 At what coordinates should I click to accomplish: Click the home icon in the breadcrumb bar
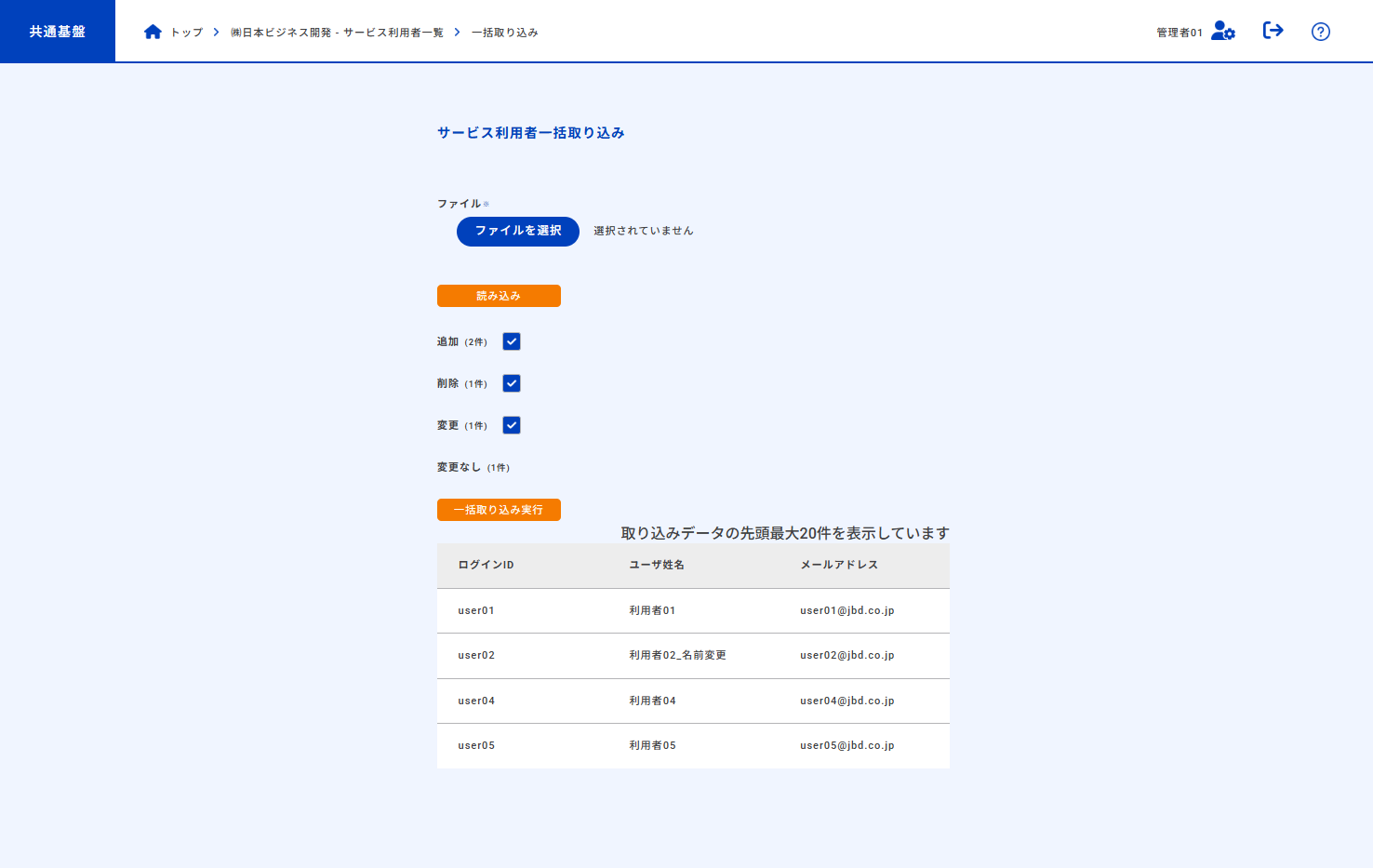pos(153,31)
